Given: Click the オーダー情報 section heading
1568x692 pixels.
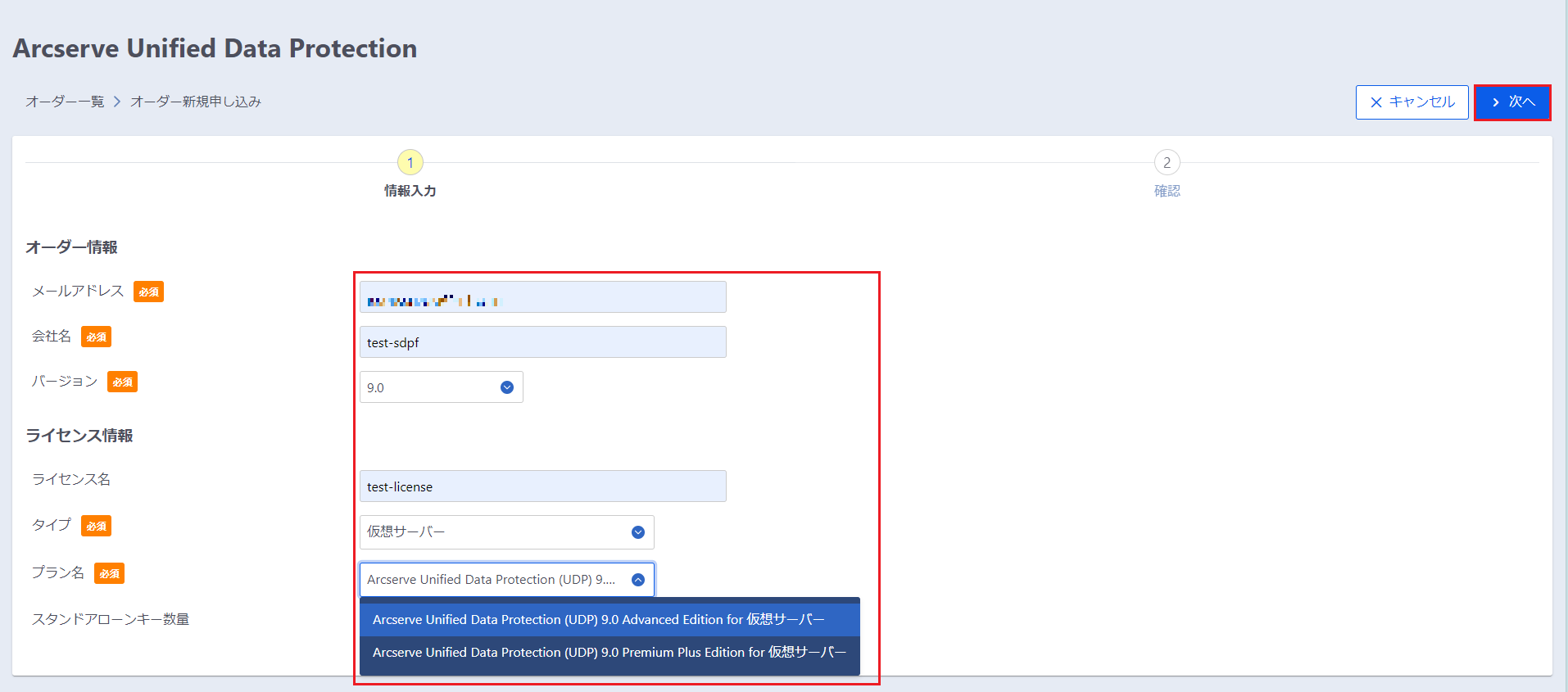Looking at the screenshot, I should (71, 247).
